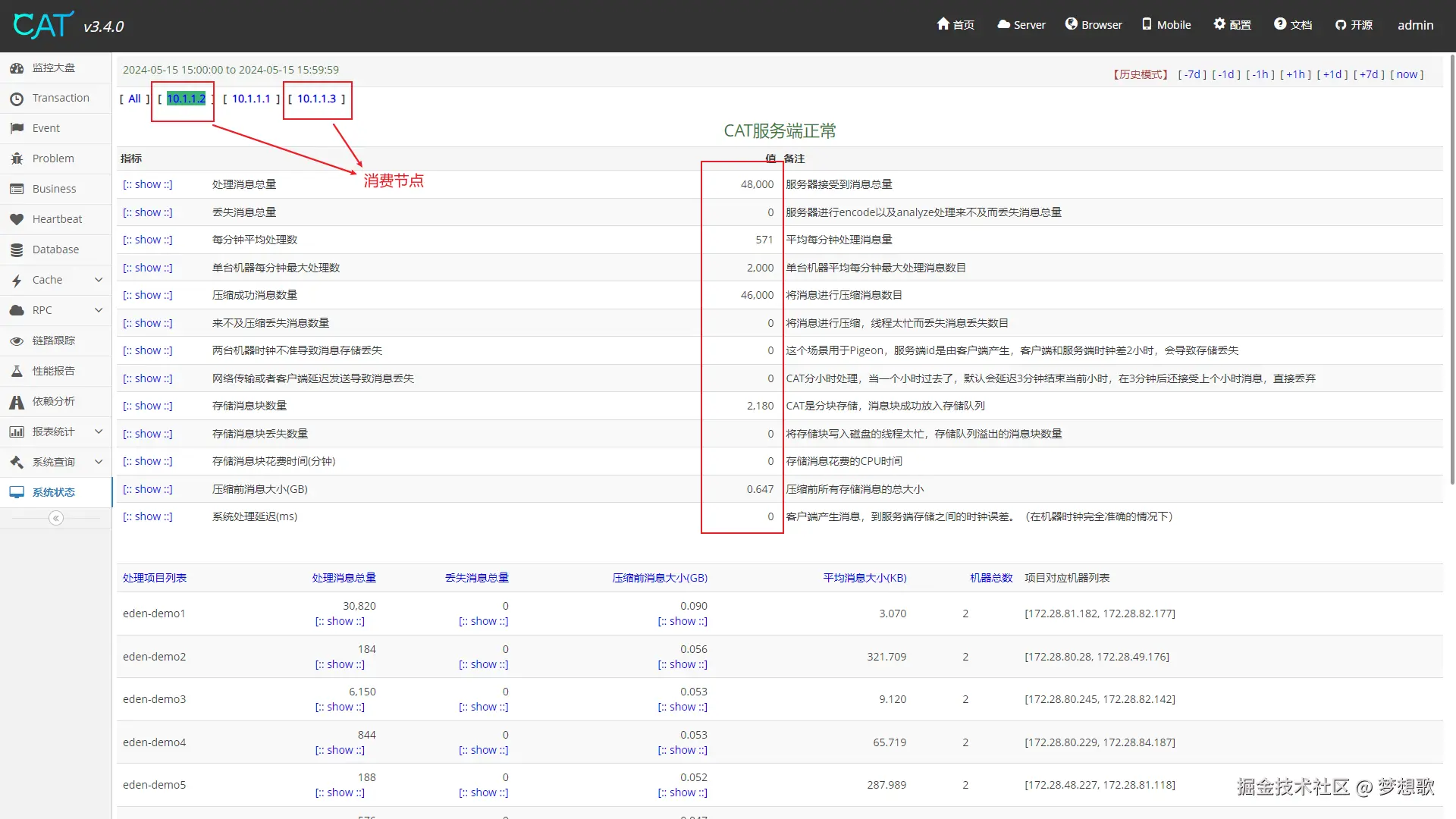Viewport: 1456px width, 819px height.
Task: Expand the 报表统计 submenu chevron
Action: pos(99,431)
